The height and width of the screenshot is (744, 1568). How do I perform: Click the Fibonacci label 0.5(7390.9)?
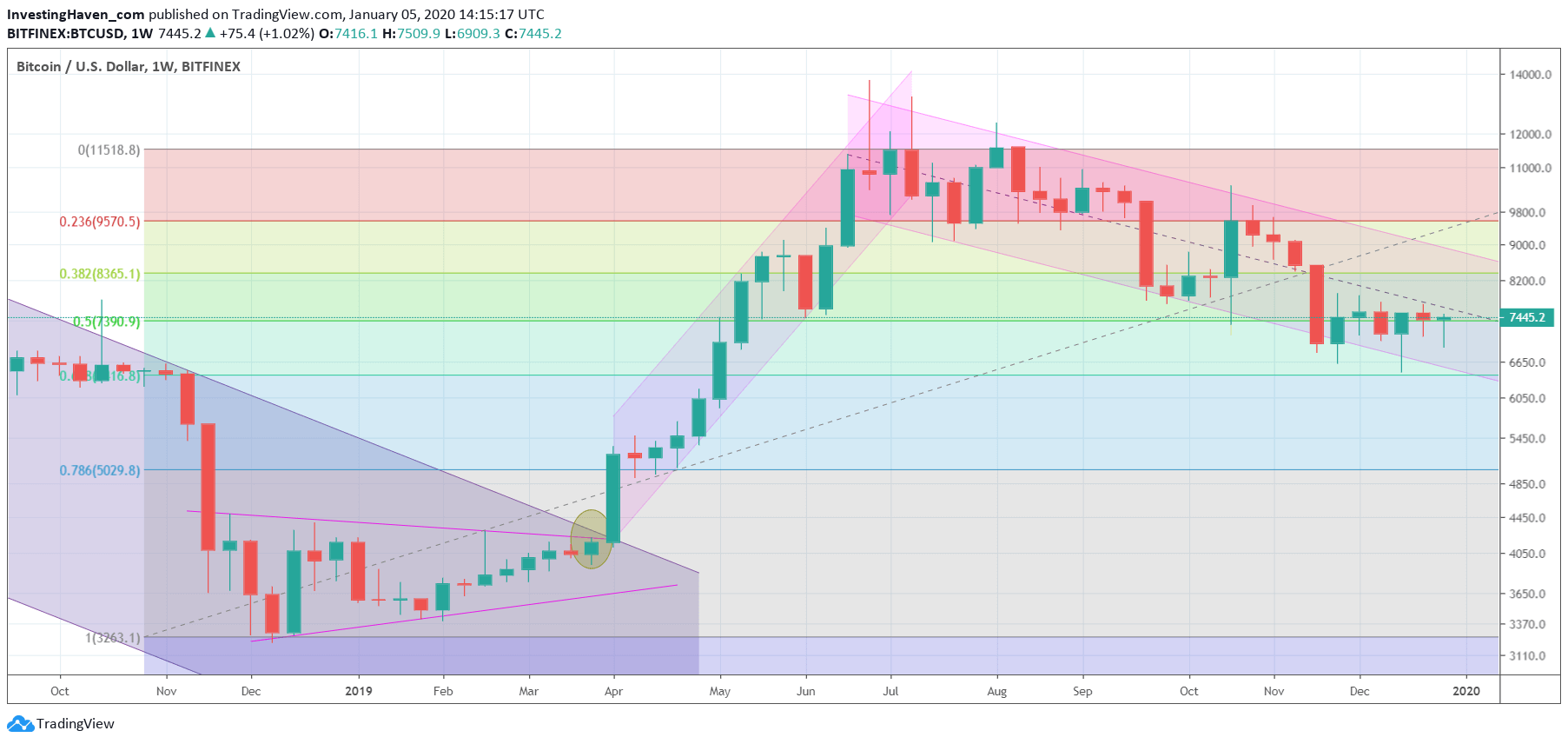click(107, 322)
